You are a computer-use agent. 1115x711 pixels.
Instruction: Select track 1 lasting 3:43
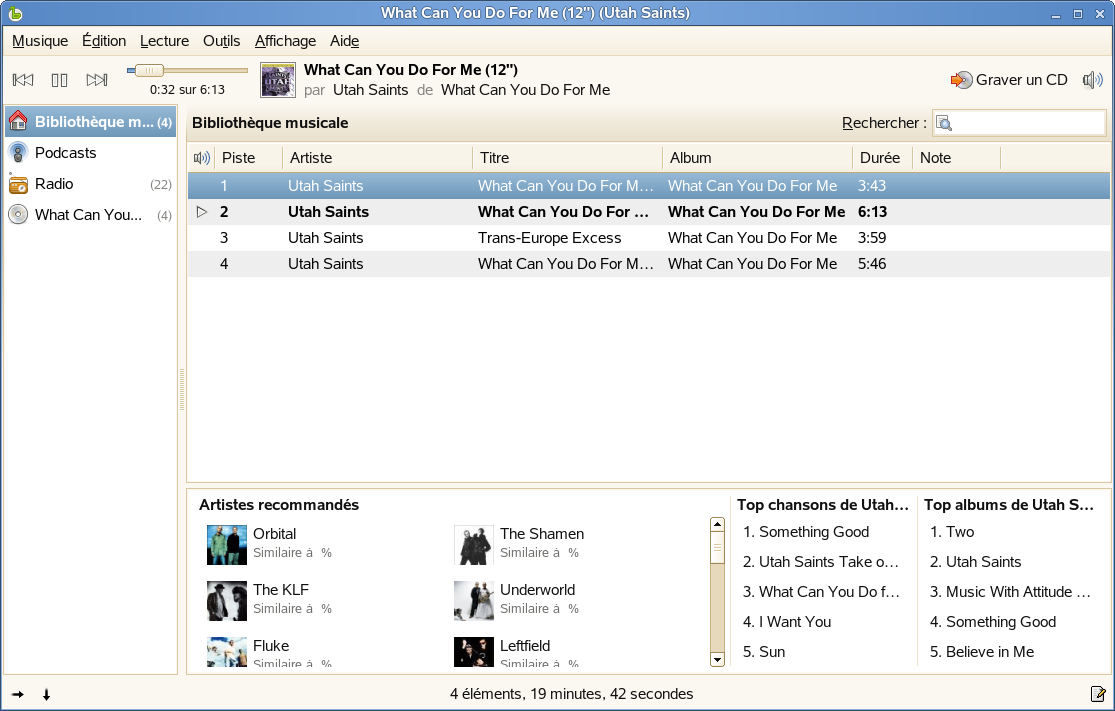pyautogui.click(x=649, y=186)
